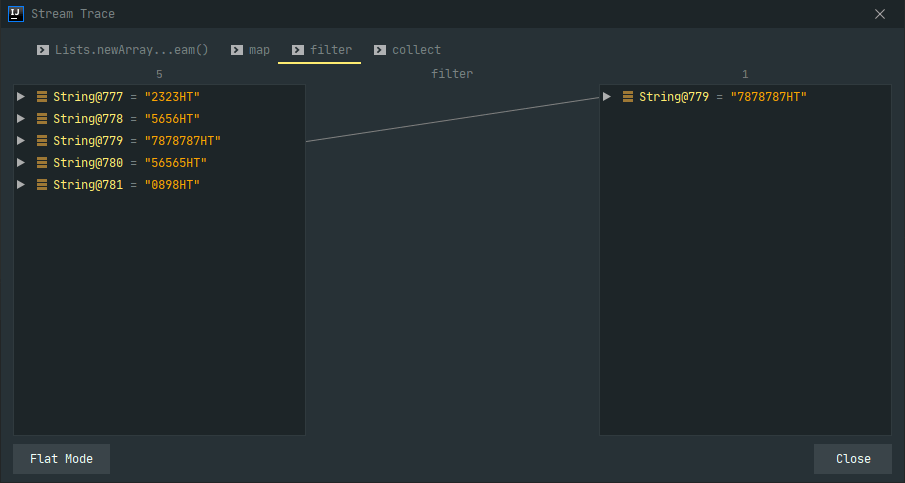905x483 pixels.
Task: Open the map tab
Action: coord(259,50)
